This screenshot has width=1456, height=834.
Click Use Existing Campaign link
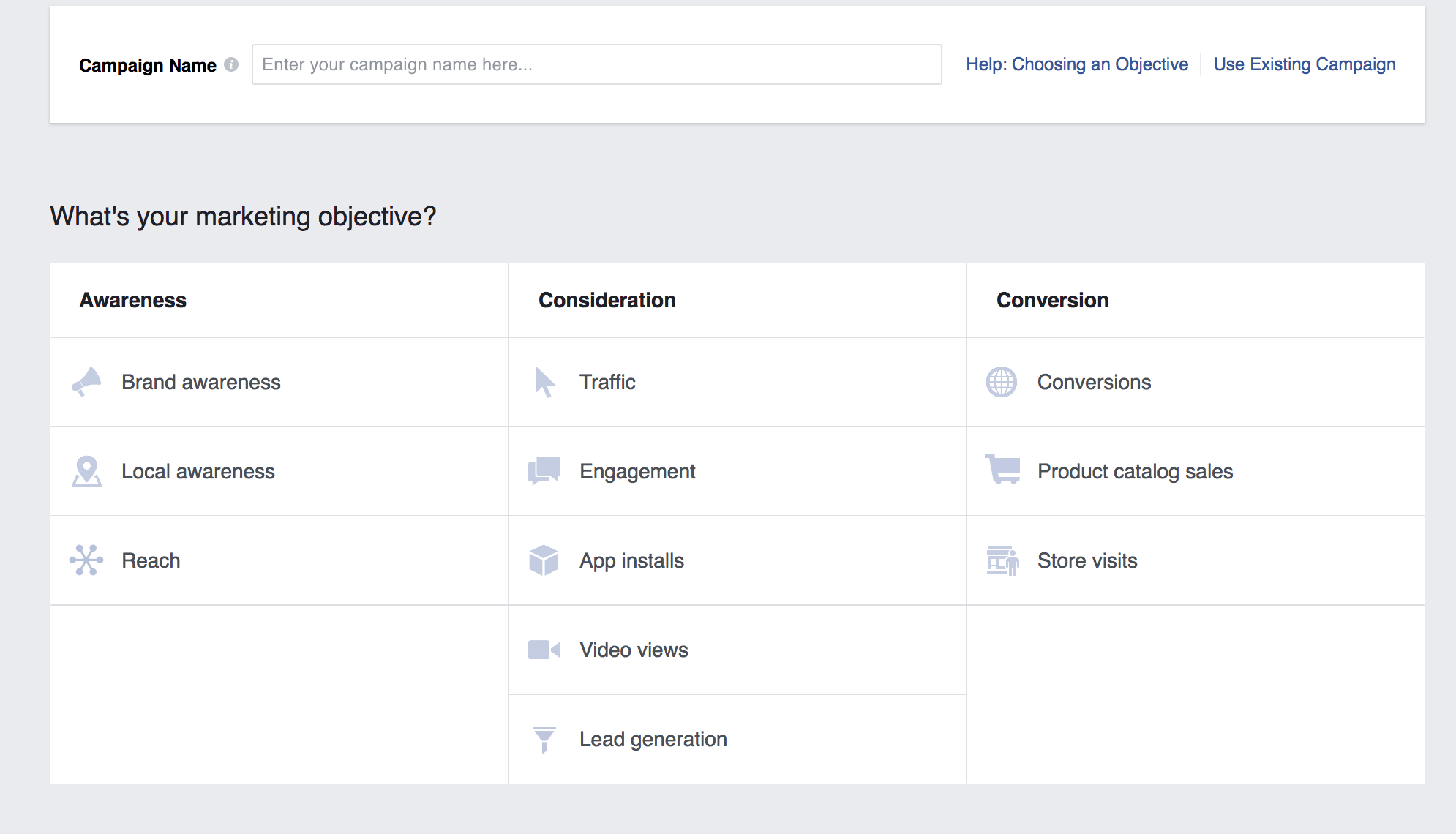1305,64
